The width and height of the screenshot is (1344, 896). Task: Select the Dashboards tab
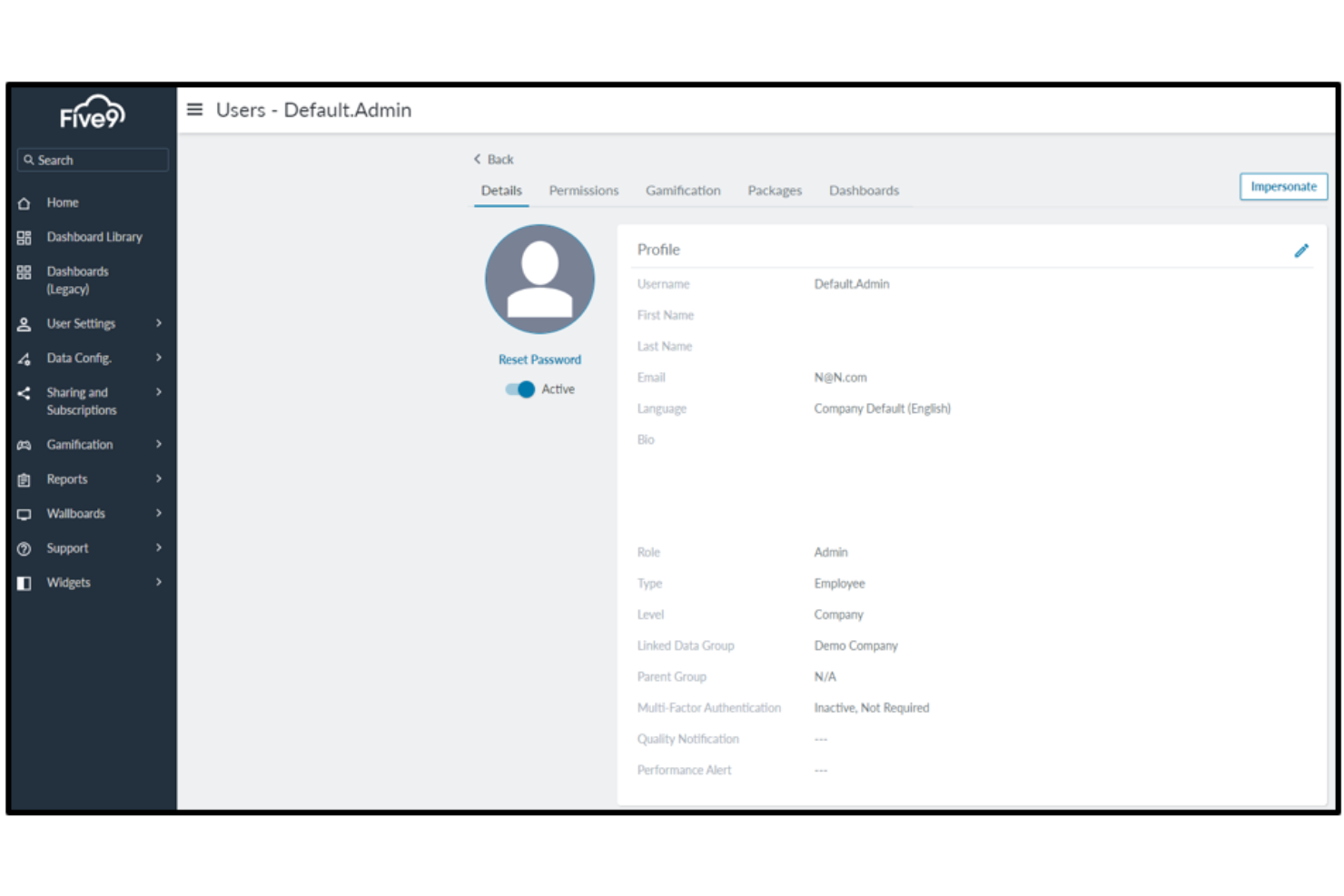tap(864, 191)
